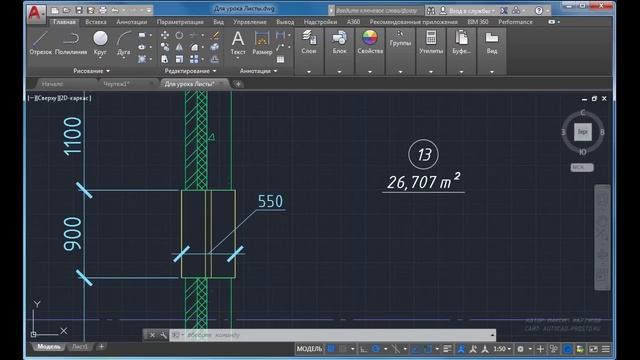Select the Круг circle tool

pos(100,42)
